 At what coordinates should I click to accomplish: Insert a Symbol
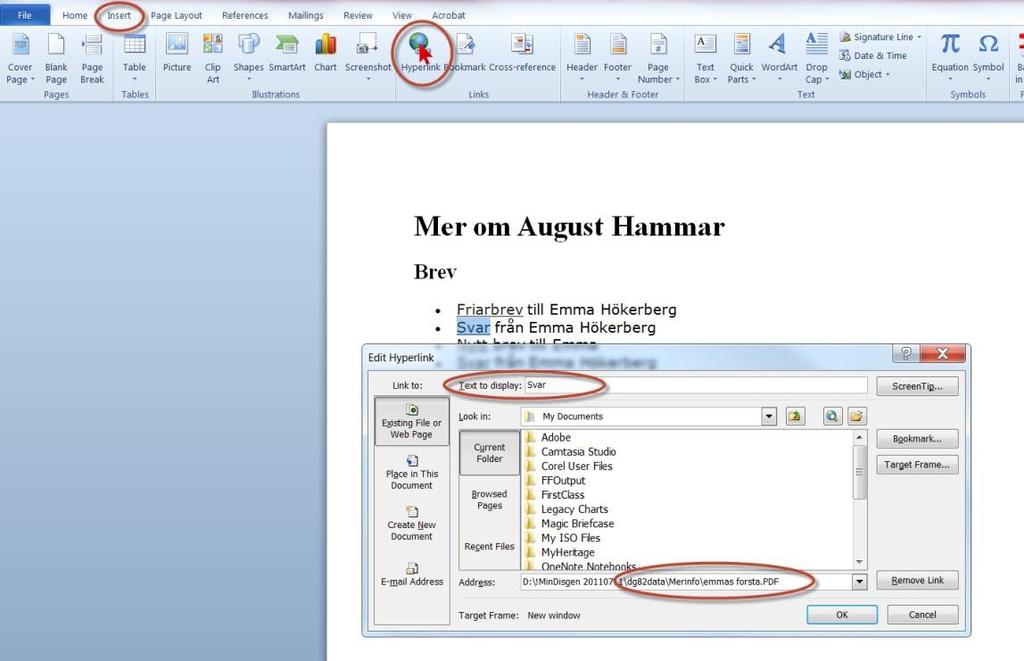pos(988,56)
